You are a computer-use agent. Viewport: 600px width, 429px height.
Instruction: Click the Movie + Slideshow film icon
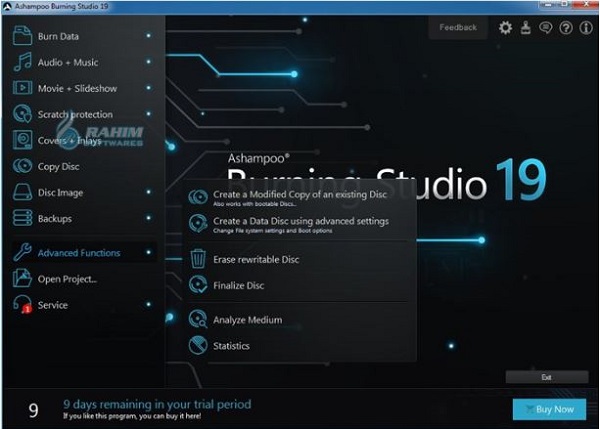point(22,88)
